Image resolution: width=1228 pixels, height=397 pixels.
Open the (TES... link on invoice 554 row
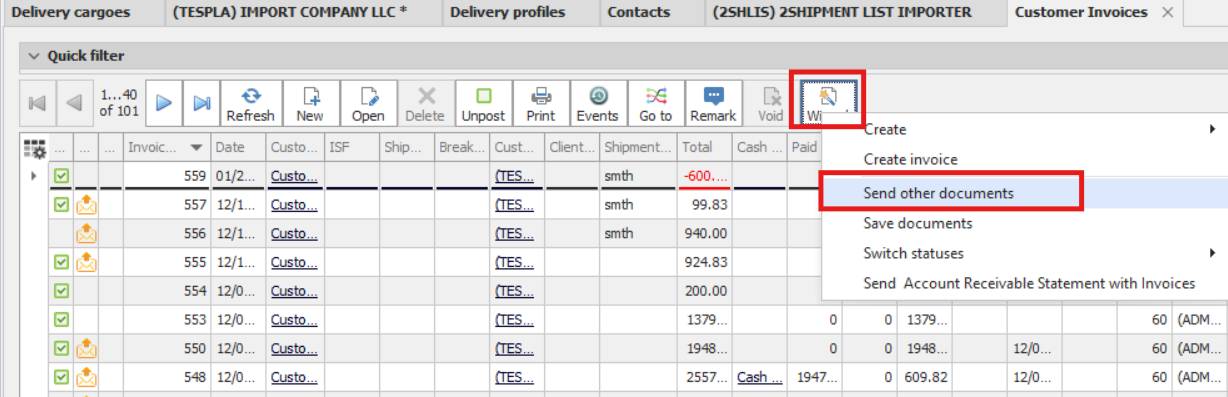514,291
